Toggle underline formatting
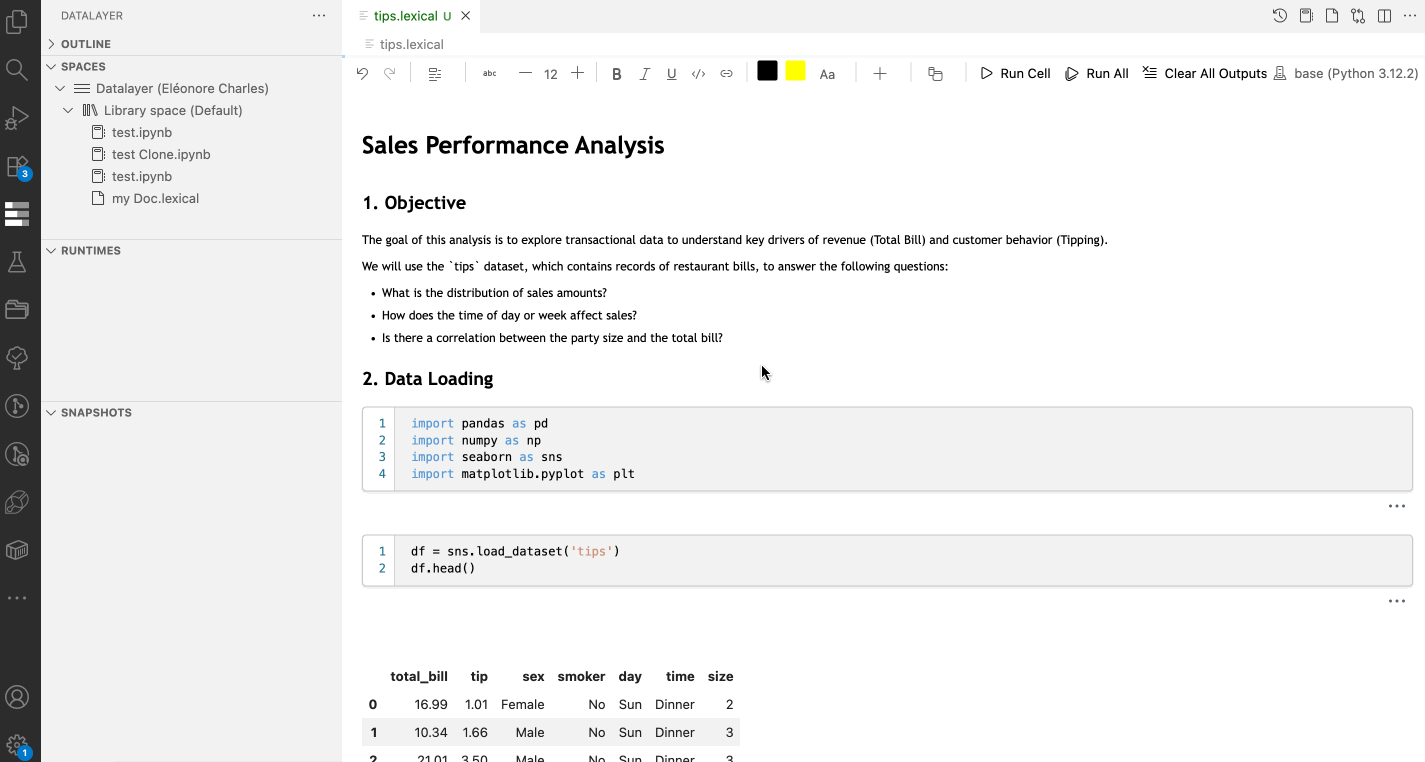Screen dimensions: 1425x762 click(x=671, y=72)
